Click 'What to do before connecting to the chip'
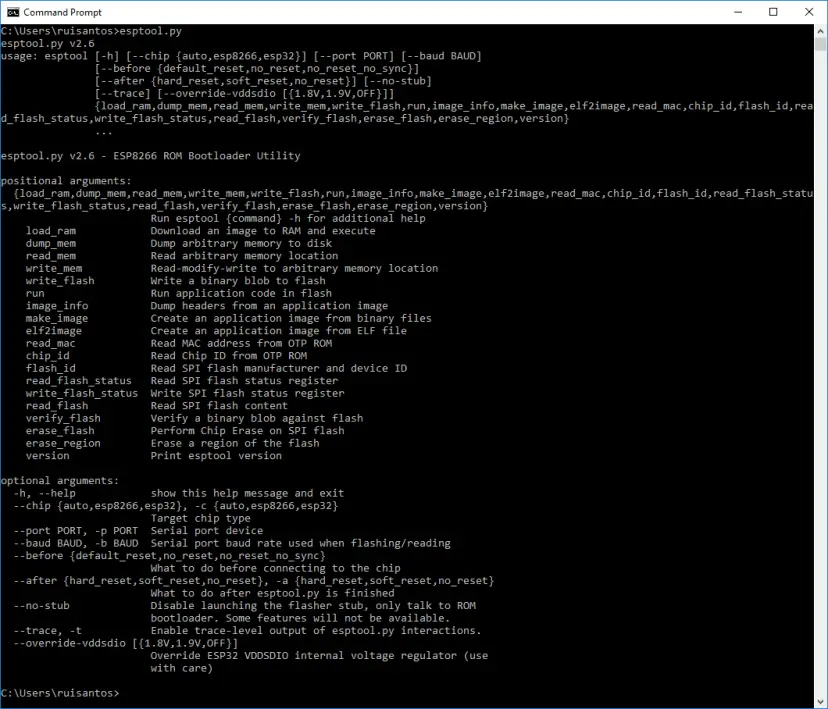 pyautogui.click(x=276, y=568)
